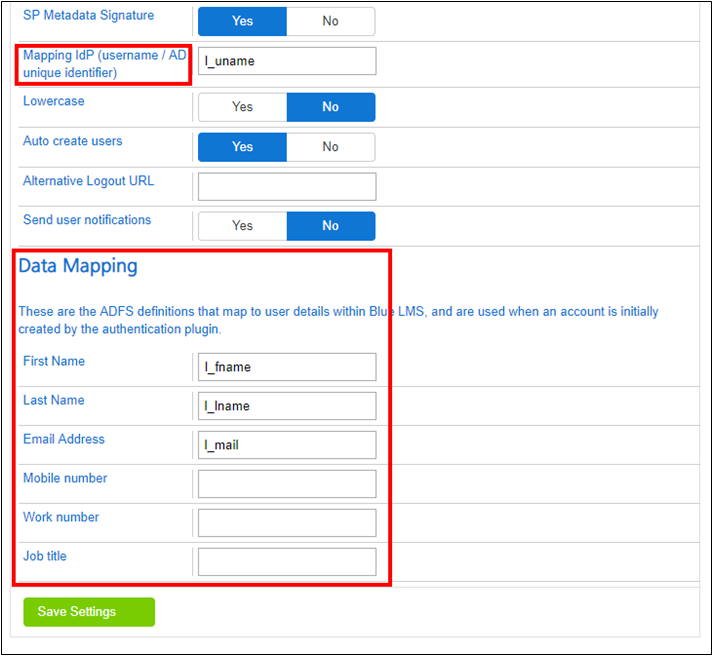Click the Last Name label
The width and height of the screenshot is (712, 656).
(54, 400)
